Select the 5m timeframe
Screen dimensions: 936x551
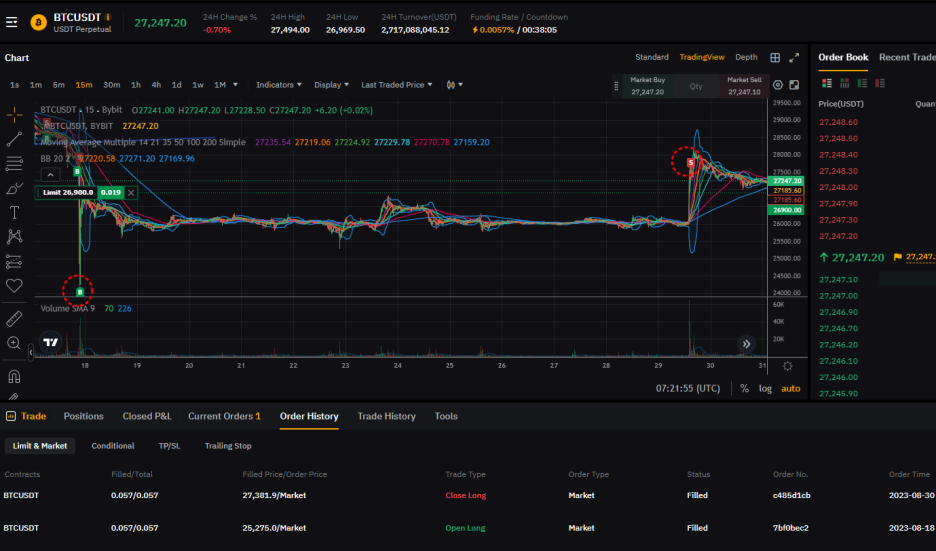[58, 85]
